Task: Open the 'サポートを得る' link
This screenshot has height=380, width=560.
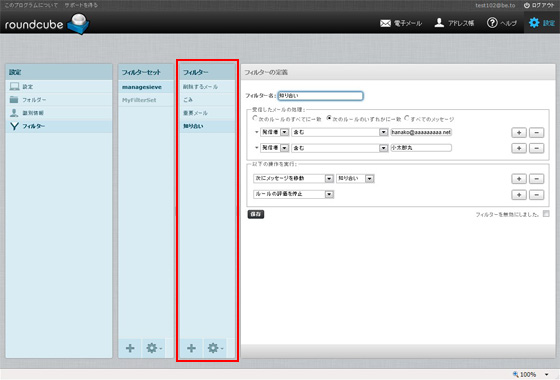Action: pyautogui.click(x=81, y=5)
